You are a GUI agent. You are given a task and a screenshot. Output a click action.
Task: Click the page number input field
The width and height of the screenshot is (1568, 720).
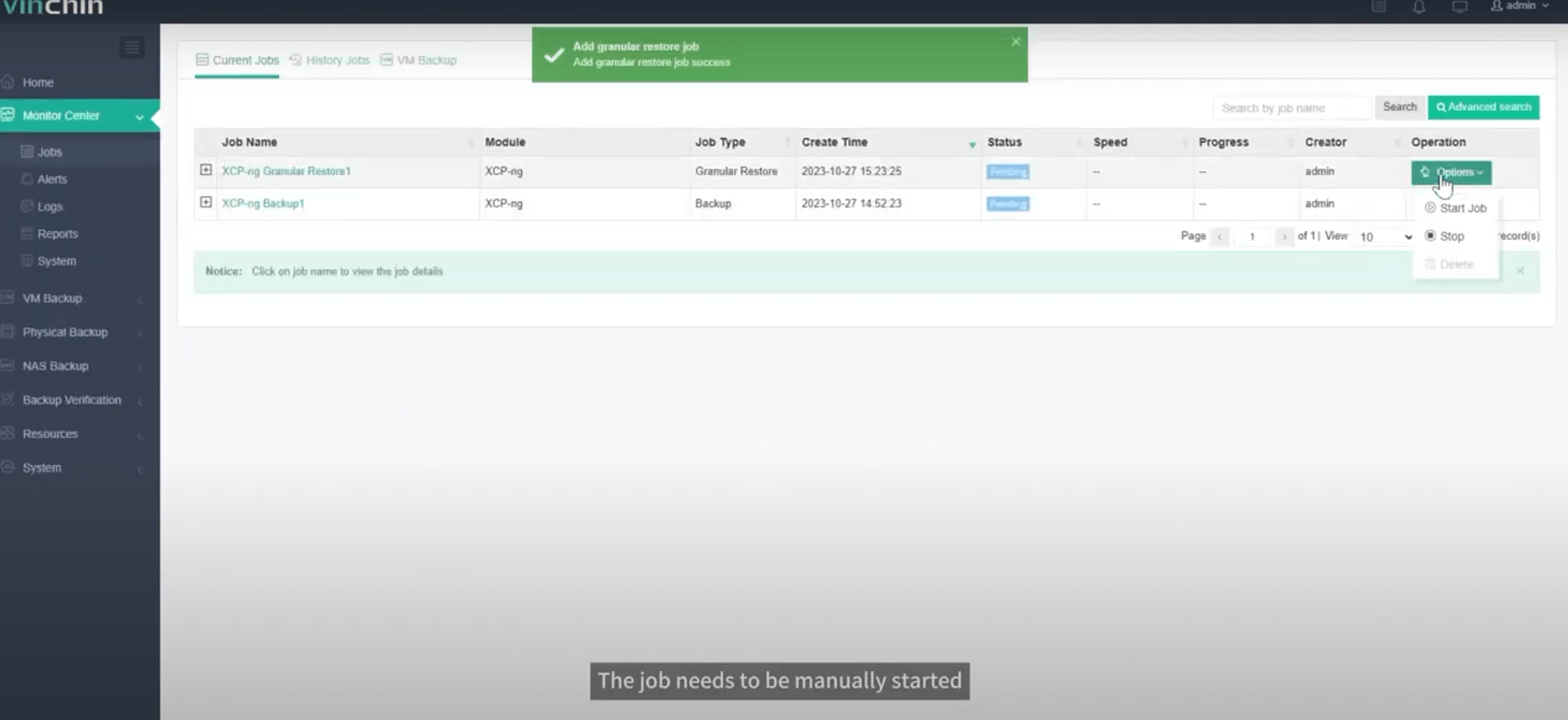click(x=1252, y=237)
